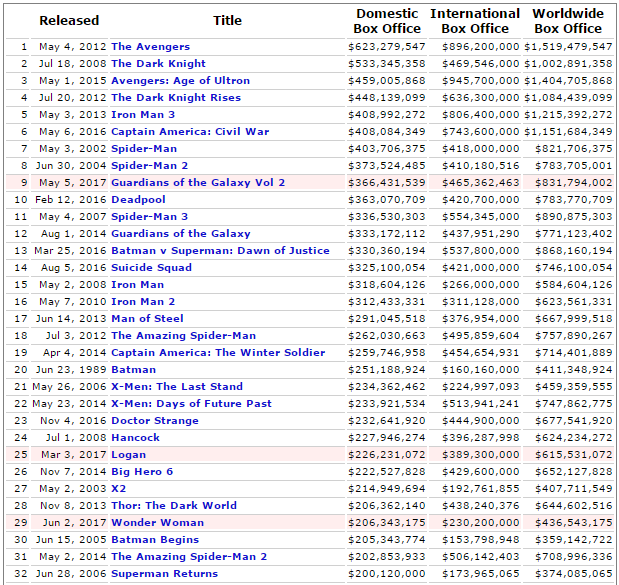The width and height of the screenshot is (619, 585).
Task: Select the $226,231,072 domestic value
Action: coord(386,454)
